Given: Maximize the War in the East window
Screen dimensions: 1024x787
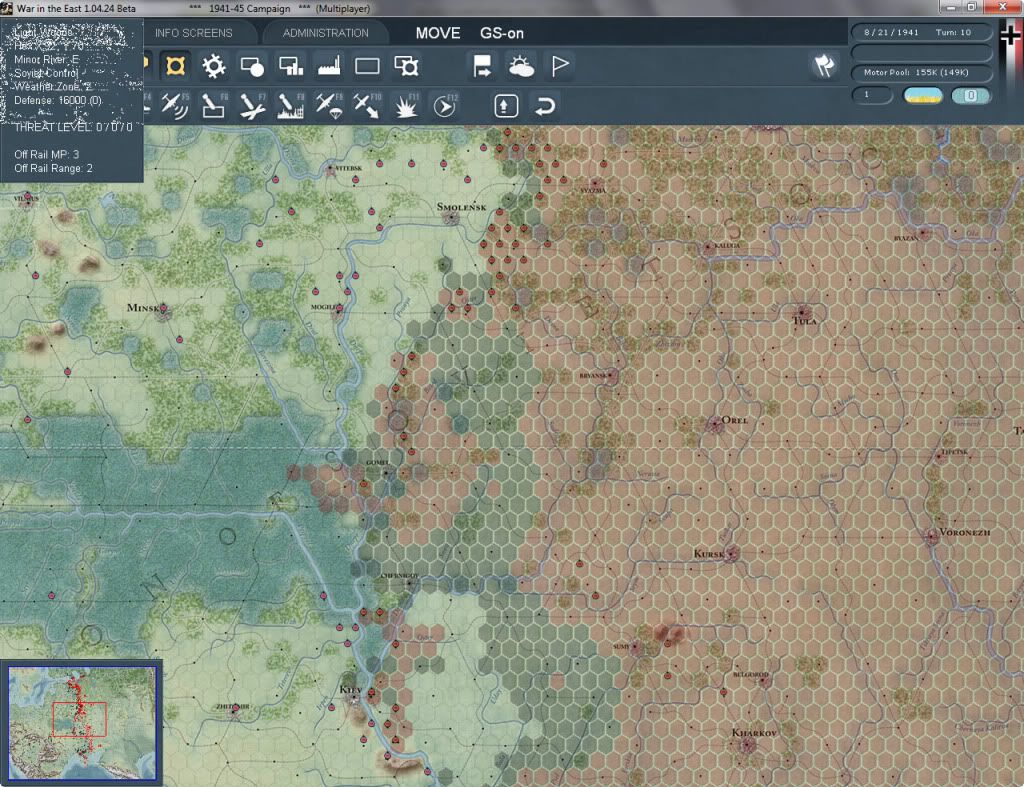Looking at the screenshot, I should tap(972, 7).
